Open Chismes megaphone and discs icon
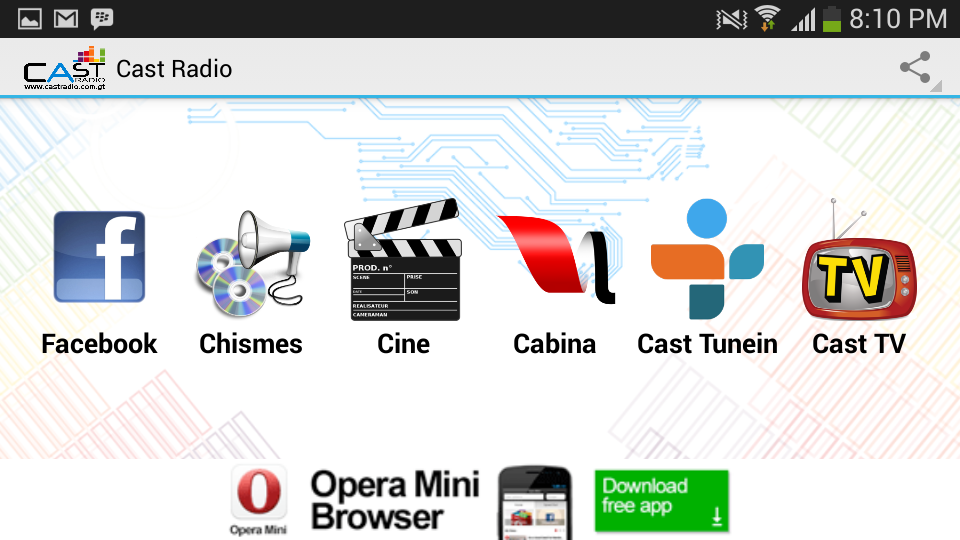Screen dimensions: 960x540 (252, 263)
